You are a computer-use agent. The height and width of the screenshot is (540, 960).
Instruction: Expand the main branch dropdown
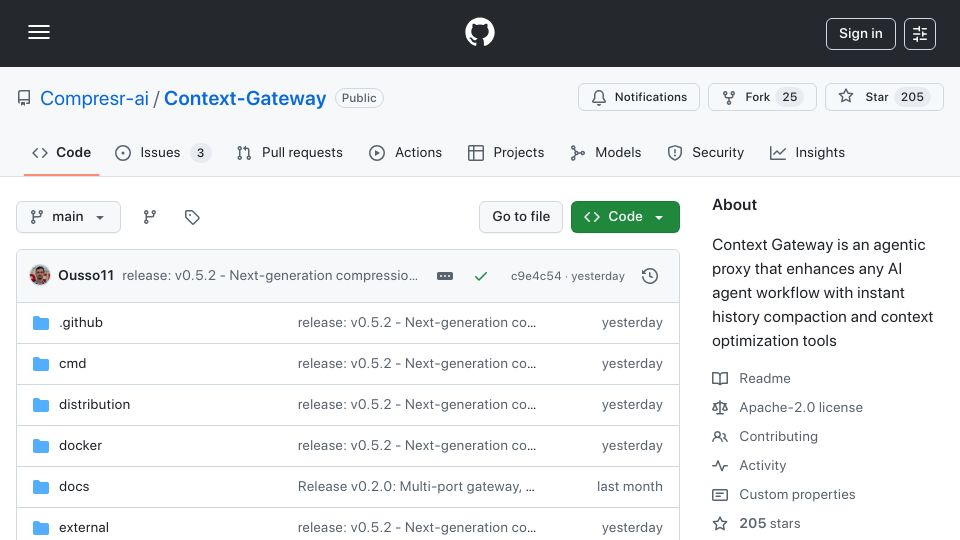coord(68,217)
